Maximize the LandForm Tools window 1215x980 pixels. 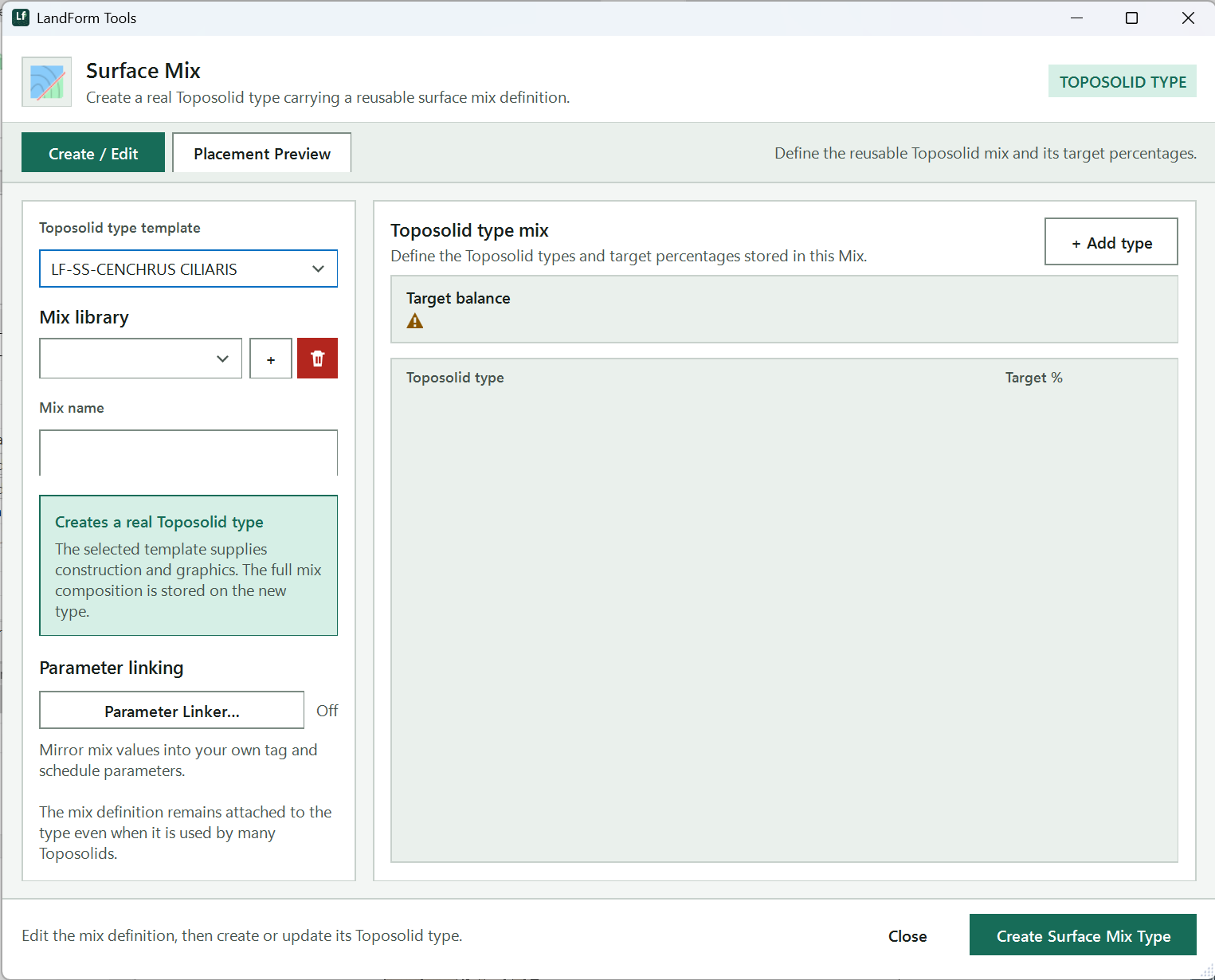[x=1131, y=18]
